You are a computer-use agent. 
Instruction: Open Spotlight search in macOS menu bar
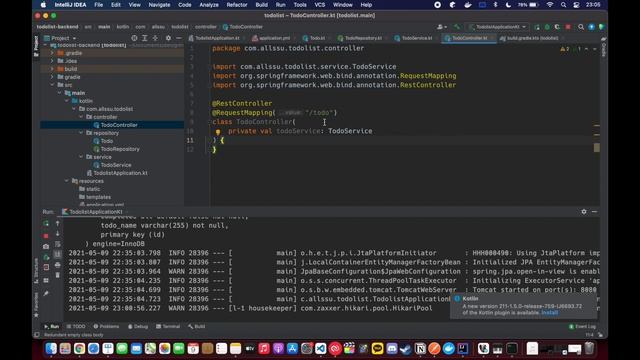click(563, 5)
